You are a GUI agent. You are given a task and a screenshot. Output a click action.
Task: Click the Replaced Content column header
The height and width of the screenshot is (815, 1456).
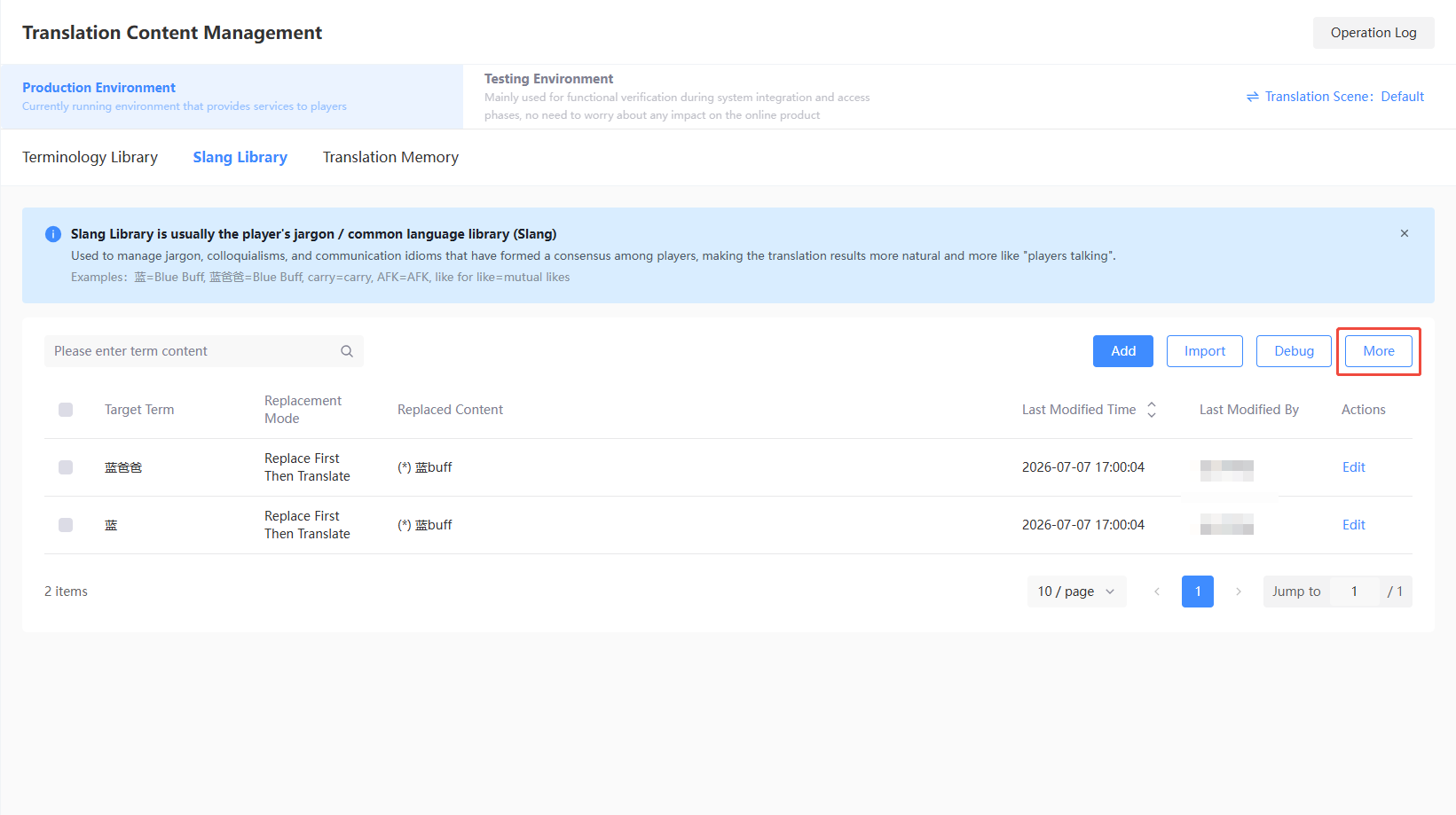(x=450, y=410)
